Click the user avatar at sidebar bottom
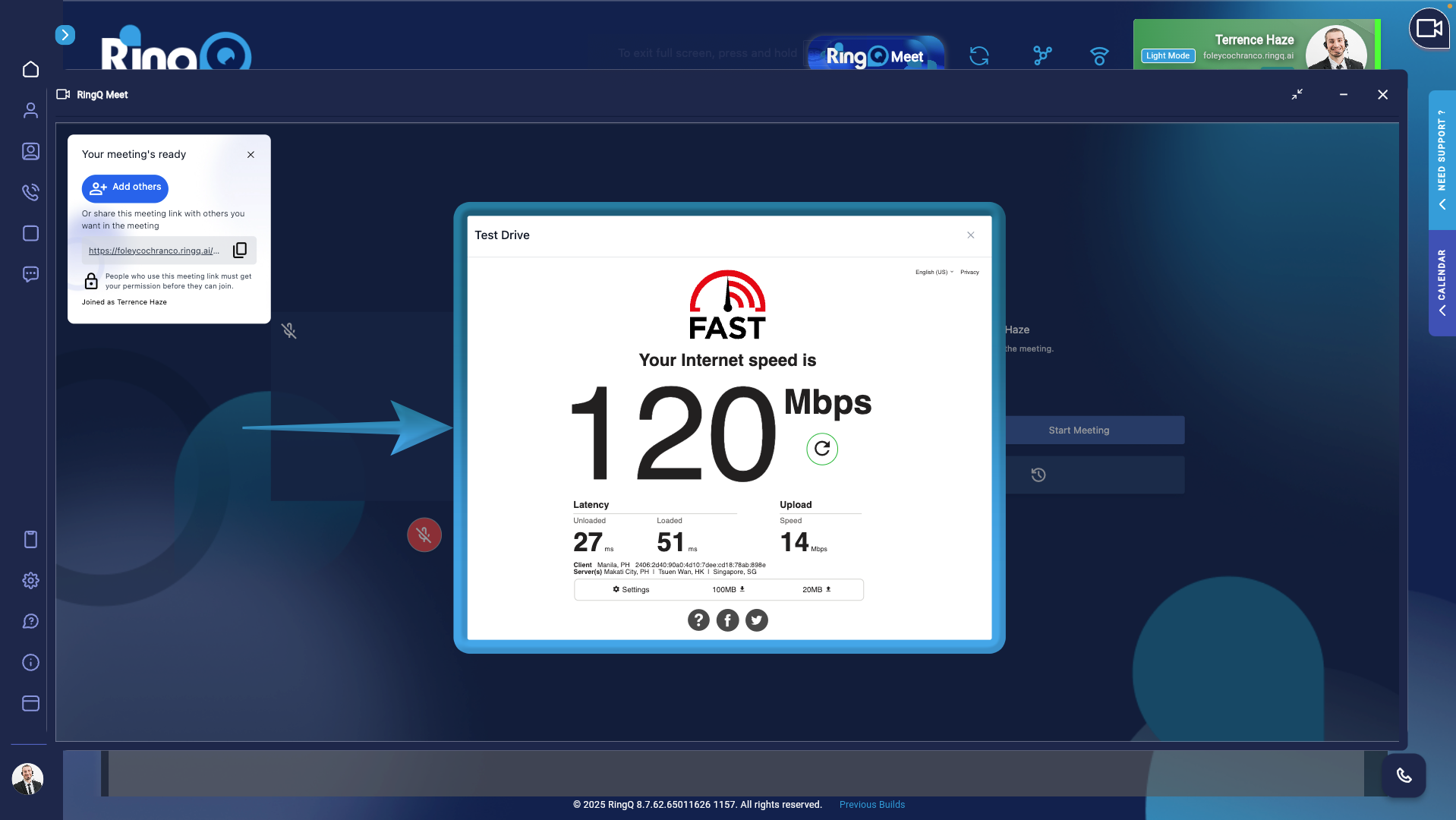1456x820 pixels. (27, 779)
